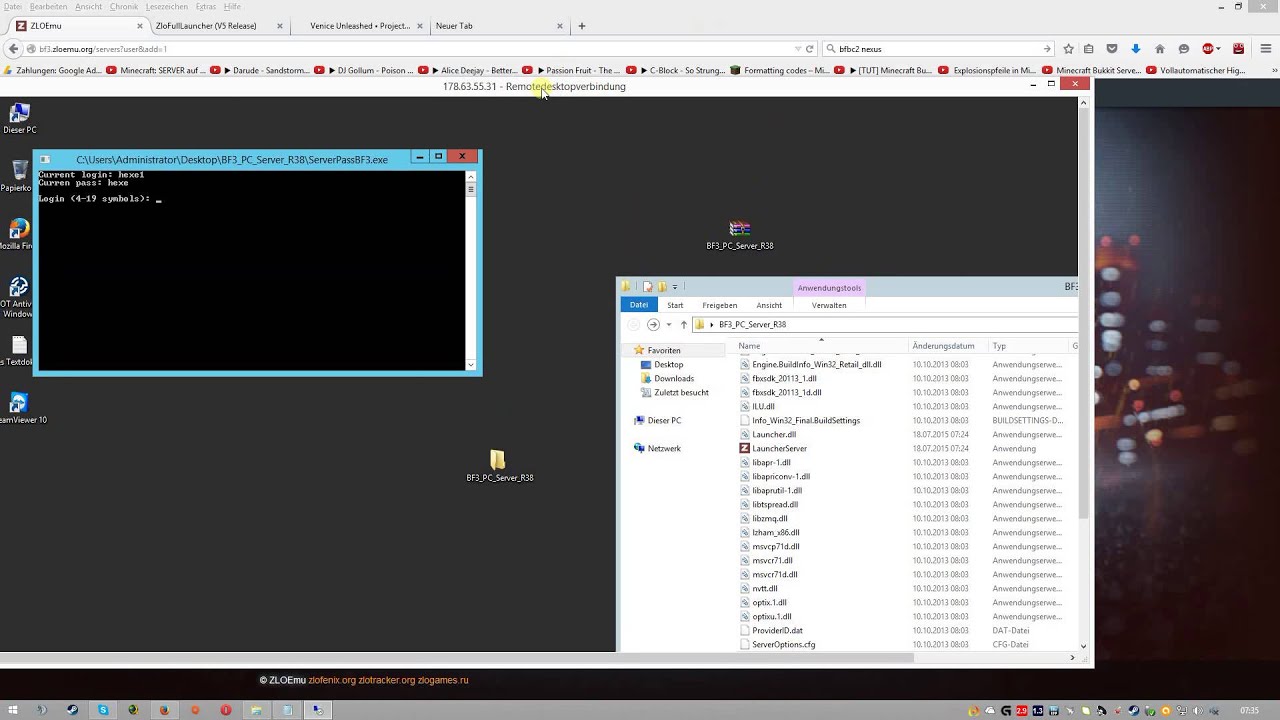Open the Darude - Sandstorm bookmark

pyautogui.click(x=261, y=70)
